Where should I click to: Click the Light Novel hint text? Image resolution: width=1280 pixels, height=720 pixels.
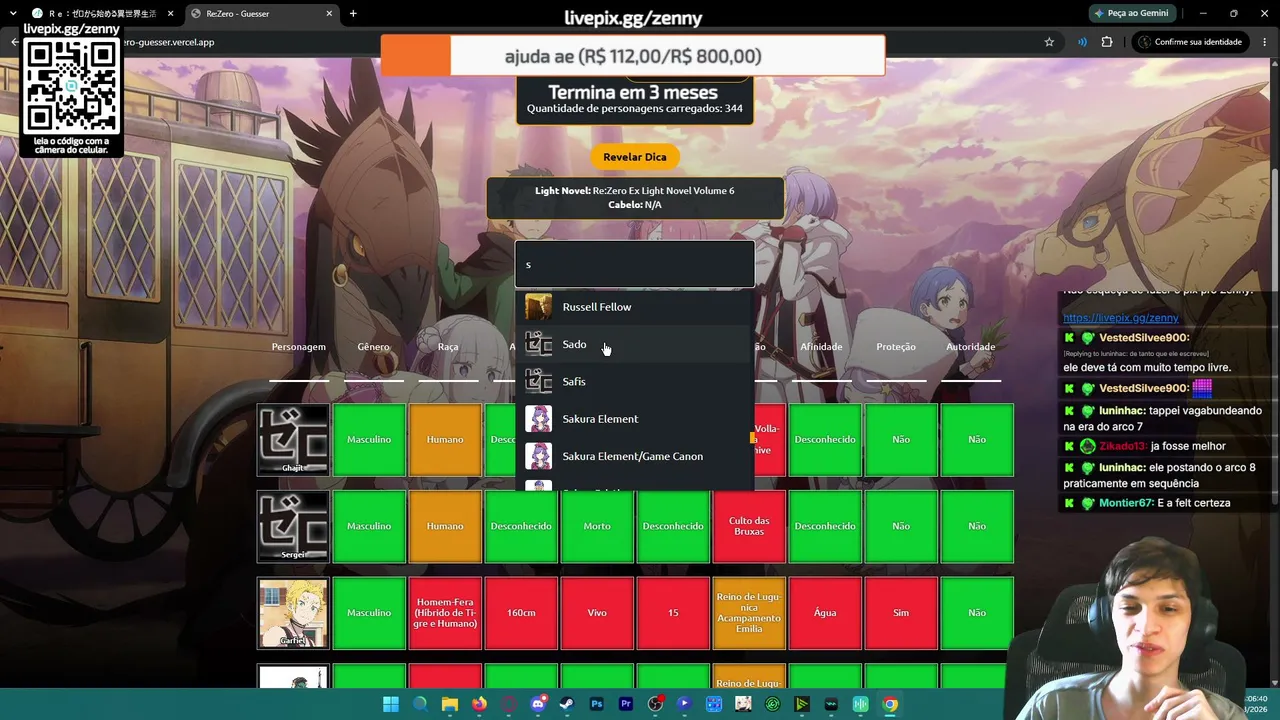[x=635, y=191]
